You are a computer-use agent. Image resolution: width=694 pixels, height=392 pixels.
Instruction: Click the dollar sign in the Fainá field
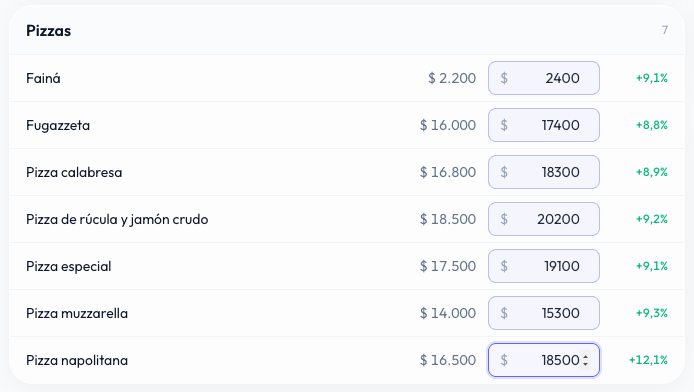point(504,78)
